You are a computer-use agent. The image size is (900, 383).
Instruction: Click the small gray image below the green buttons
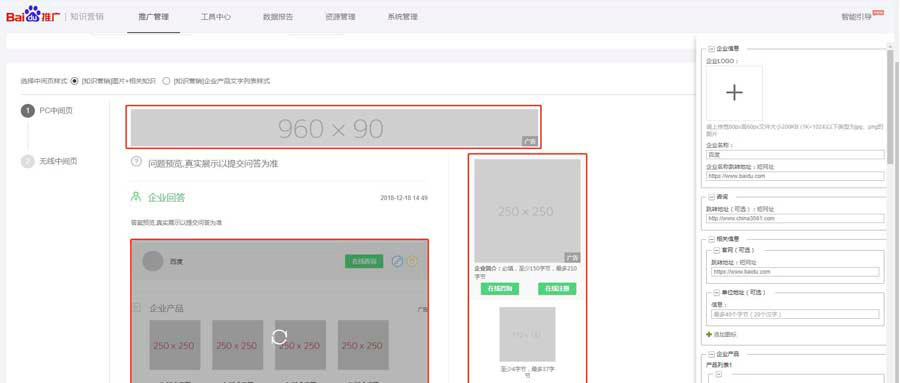[527, 334]
